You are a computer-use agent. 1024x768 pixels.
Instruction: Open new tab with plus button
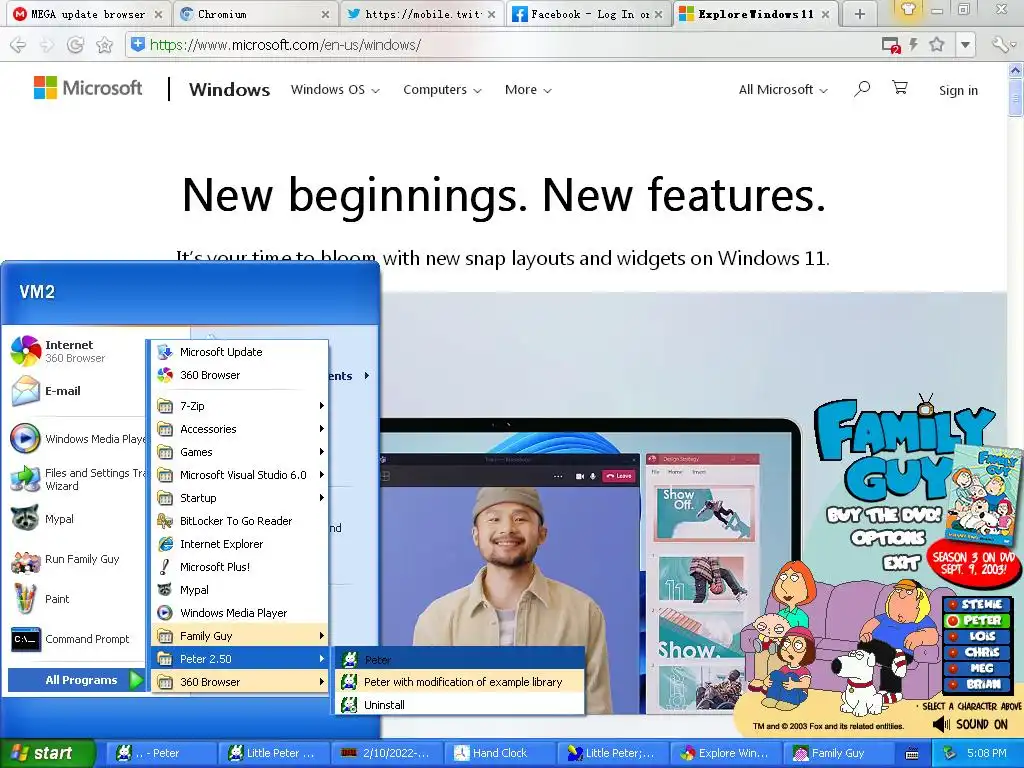tap(860, 14)
